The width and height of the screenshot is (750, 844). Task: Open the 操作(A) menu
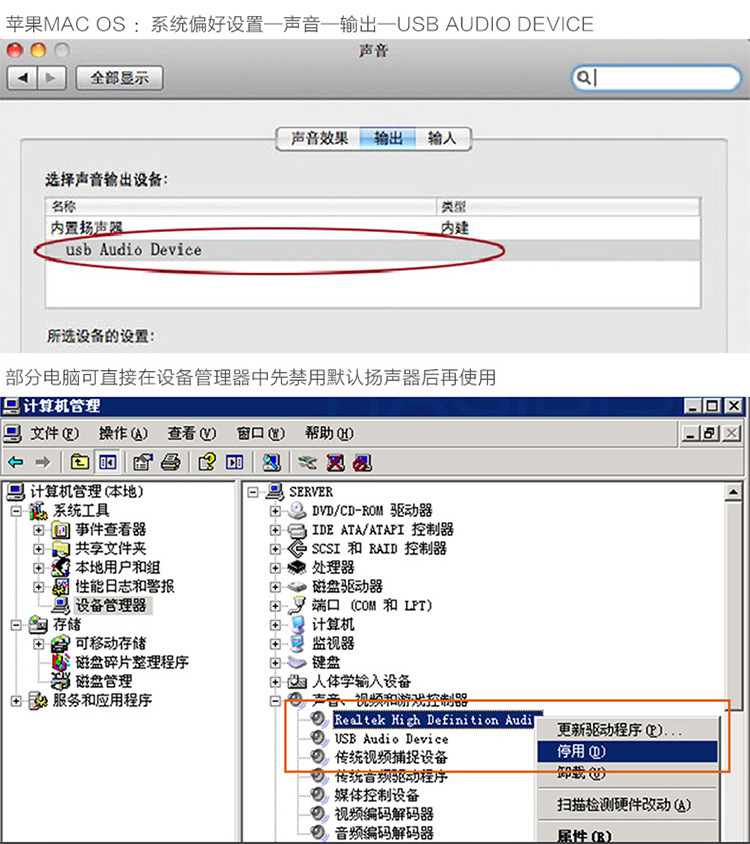click(123, 433)
